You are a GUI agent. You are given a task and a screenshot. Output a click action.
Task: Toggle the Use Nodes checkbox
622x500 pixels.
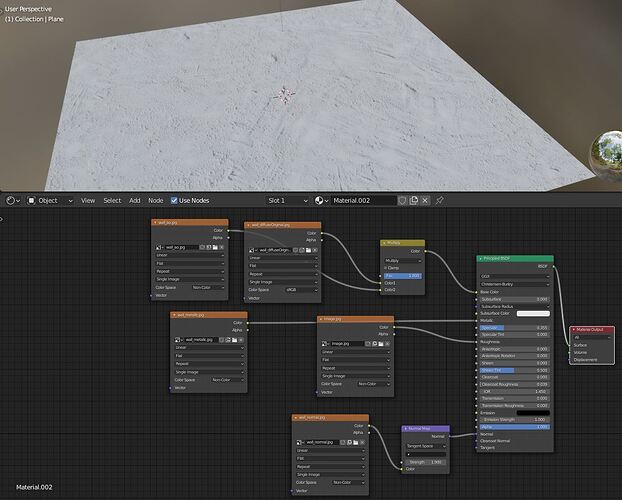tap(174, 200)
